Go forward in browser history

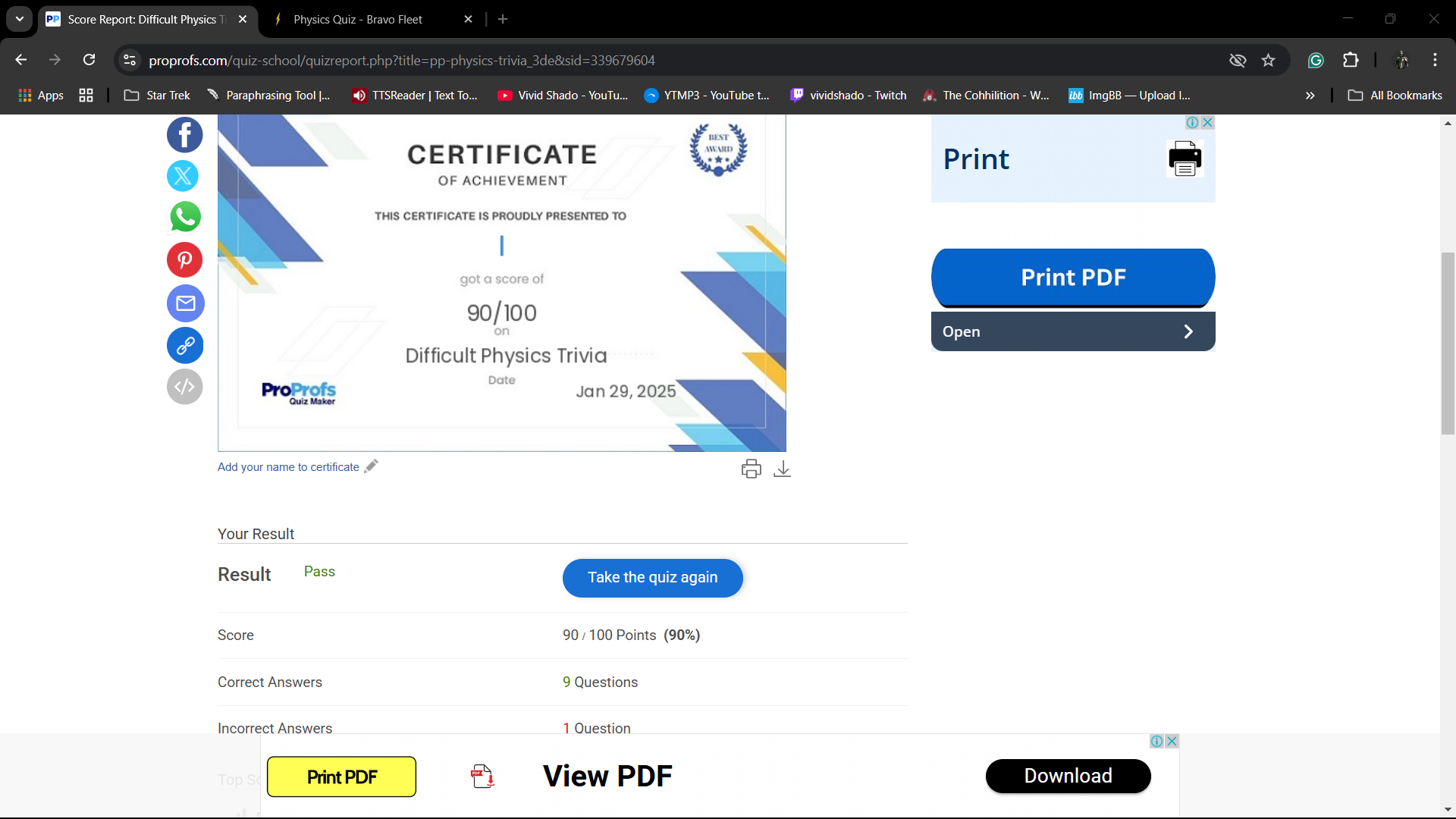pos(55,60)
